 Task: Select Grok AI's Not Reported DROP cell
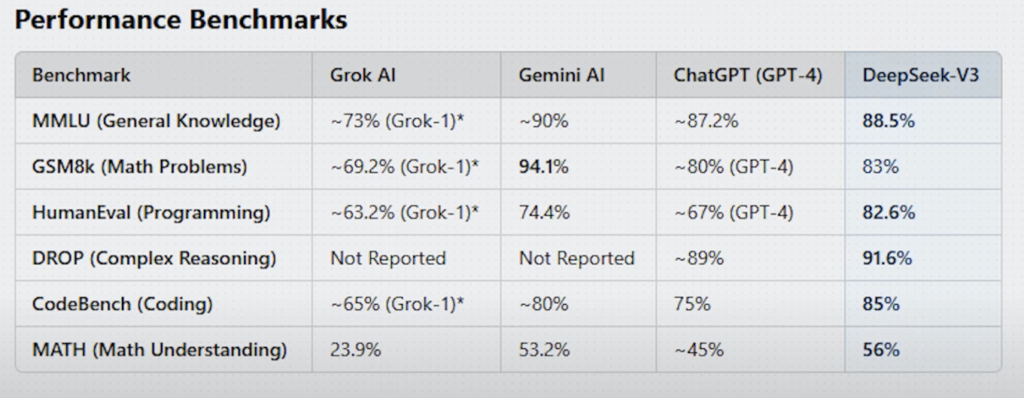pyautogui.click(x=388, y=258)
